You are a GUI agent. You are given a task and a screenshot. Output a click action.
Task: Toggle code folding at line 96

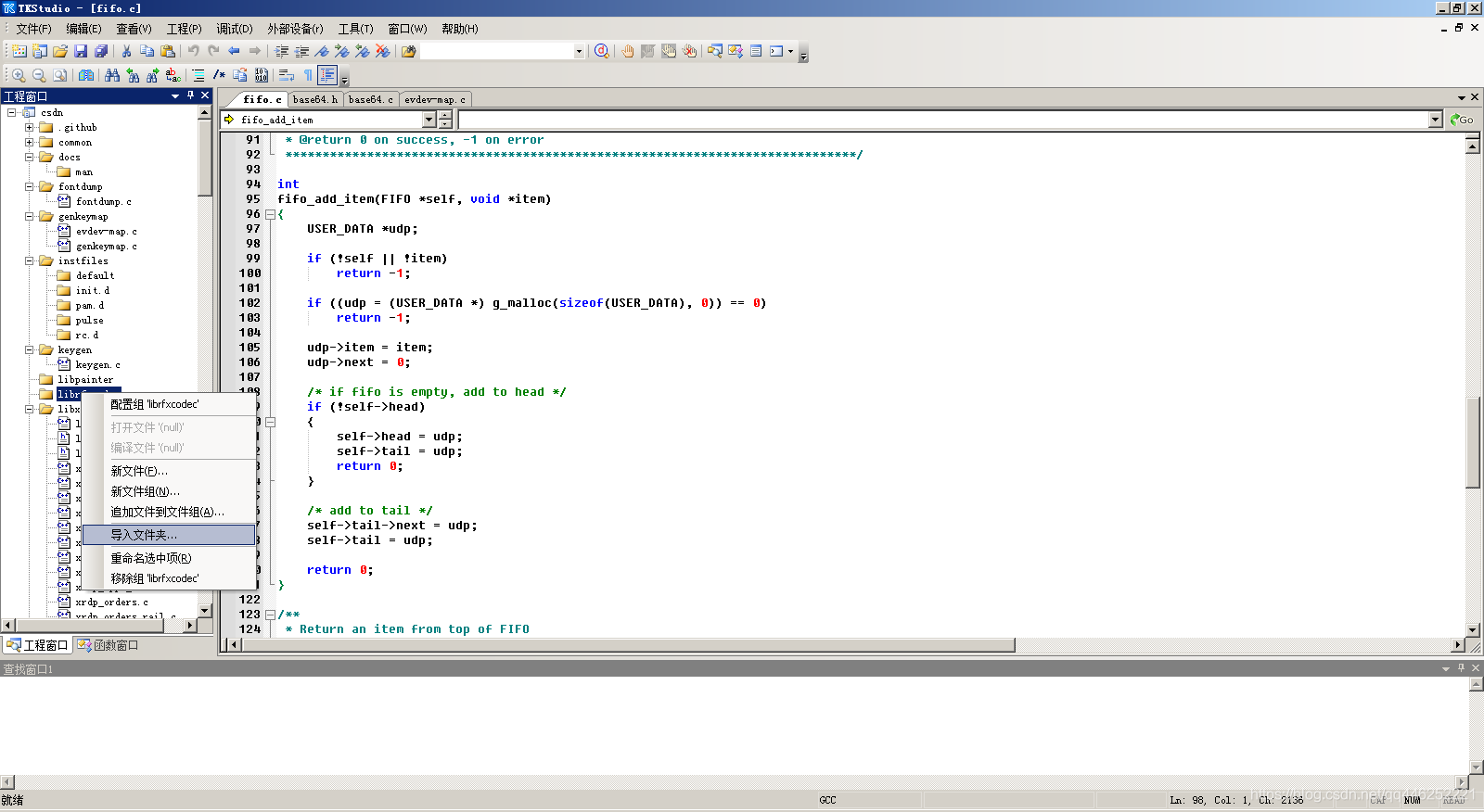270,214
